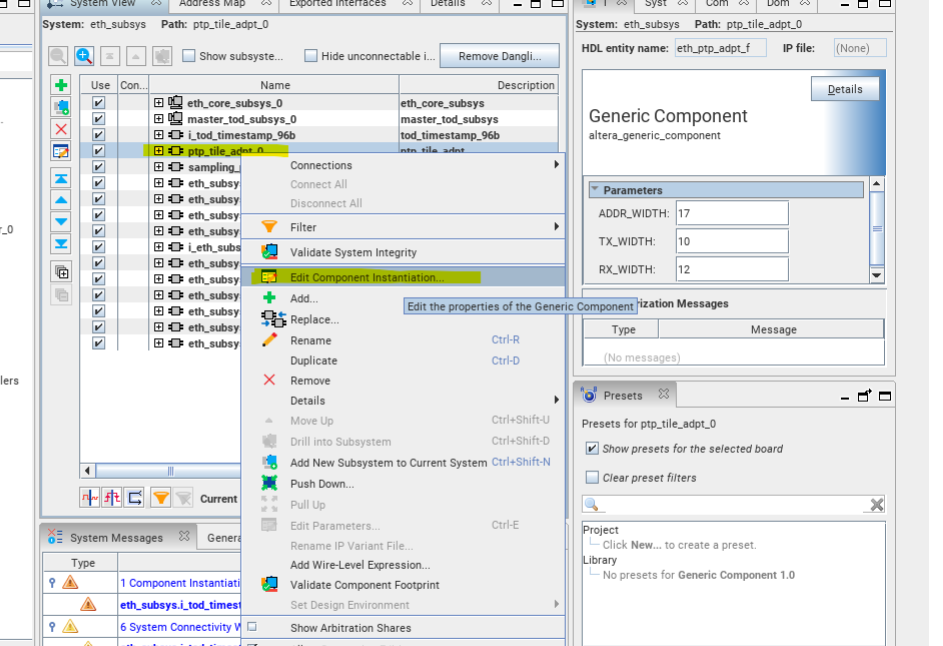This screenshot has width=943, height=646.
Task: Click the zoom in magnifier icon
Action: pyautogui.click(x=84, y=56)
